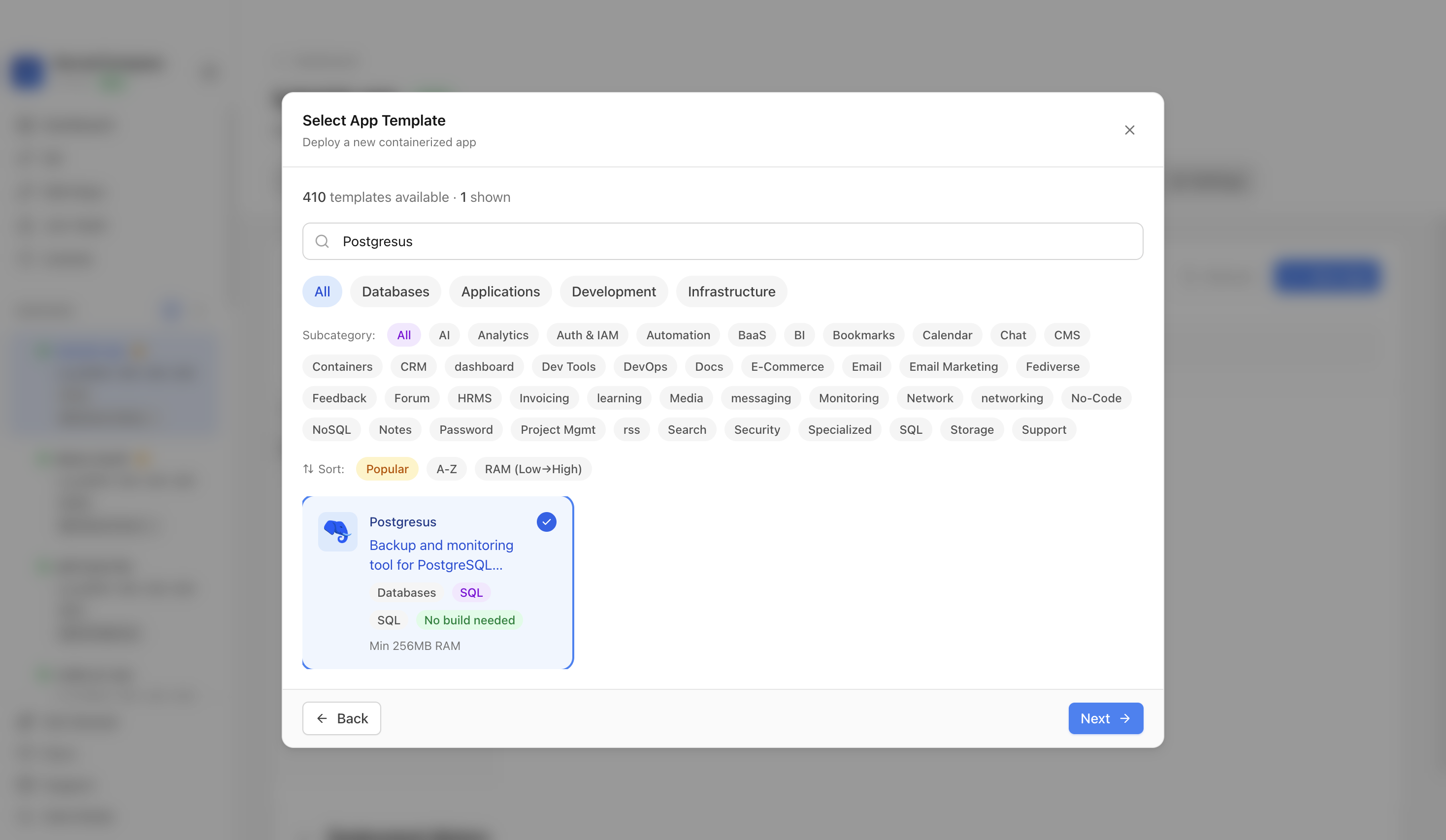Filter by CMS subcategory
1446x840 pixels.
(1067, 335)
